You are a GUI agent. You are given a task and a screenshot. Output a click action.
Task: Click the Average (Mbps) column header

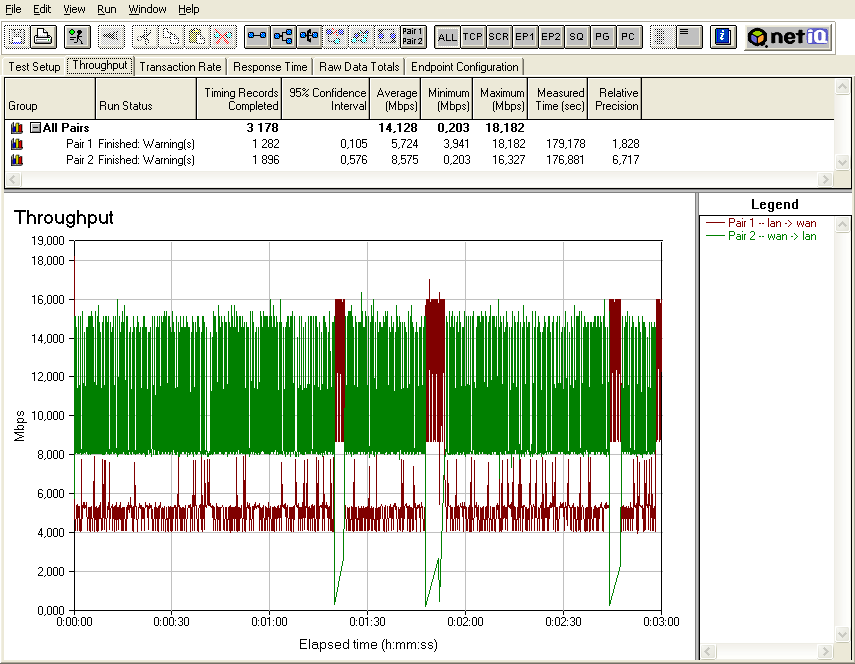click(397, 99)
